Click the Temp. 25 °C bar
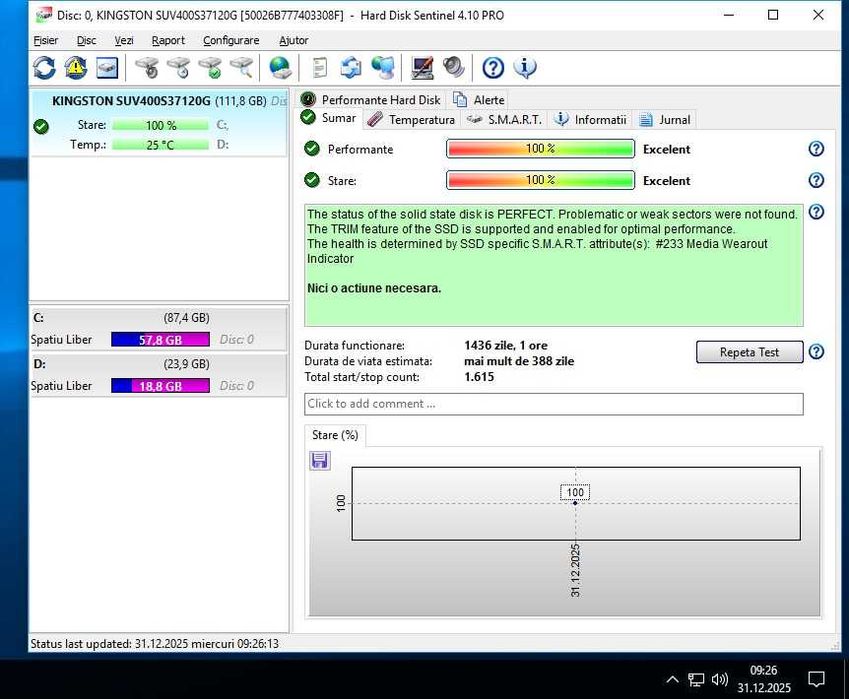The image size is (849, 699). (160, 145)
